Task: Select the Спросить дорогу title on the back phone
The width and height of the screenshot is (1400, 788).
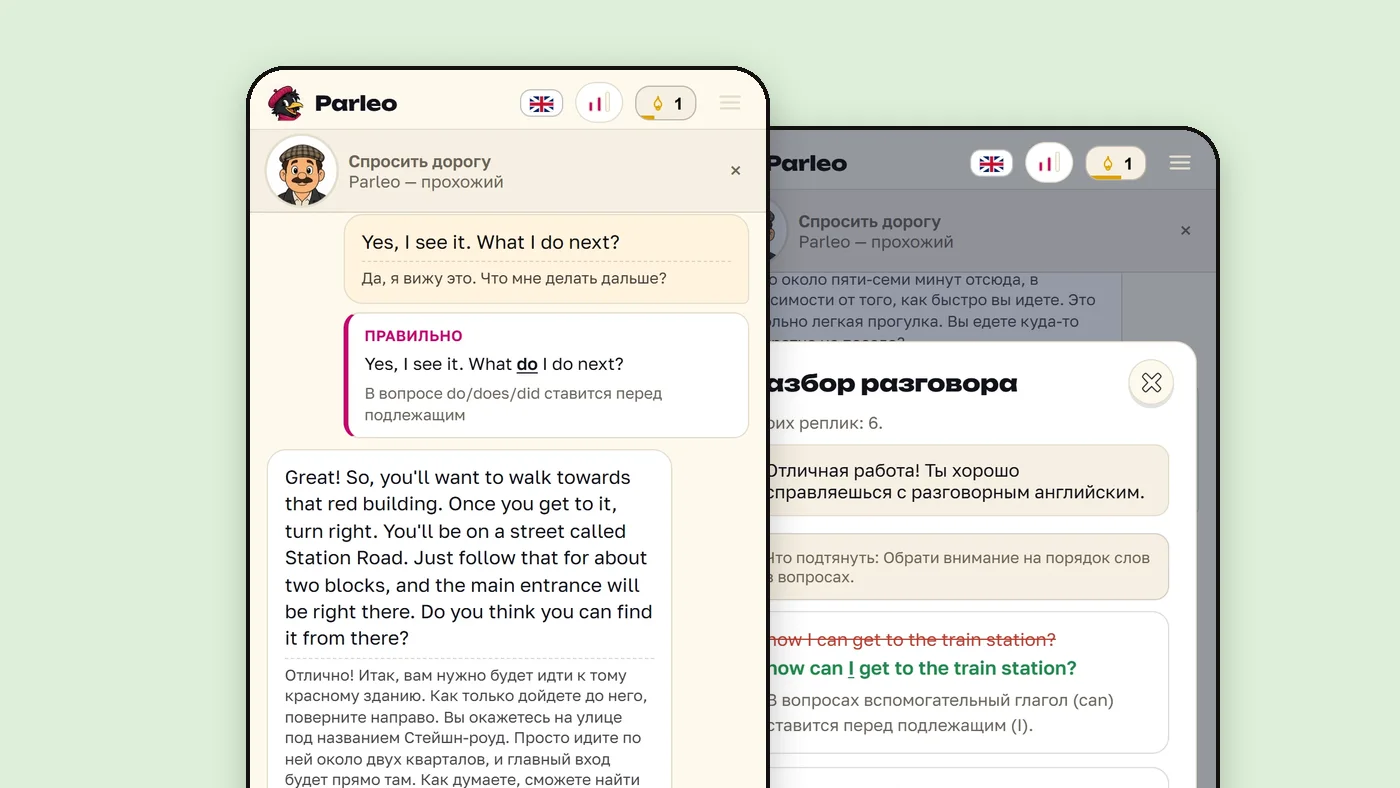Action: pyautogui.click(x=869, y=221)
